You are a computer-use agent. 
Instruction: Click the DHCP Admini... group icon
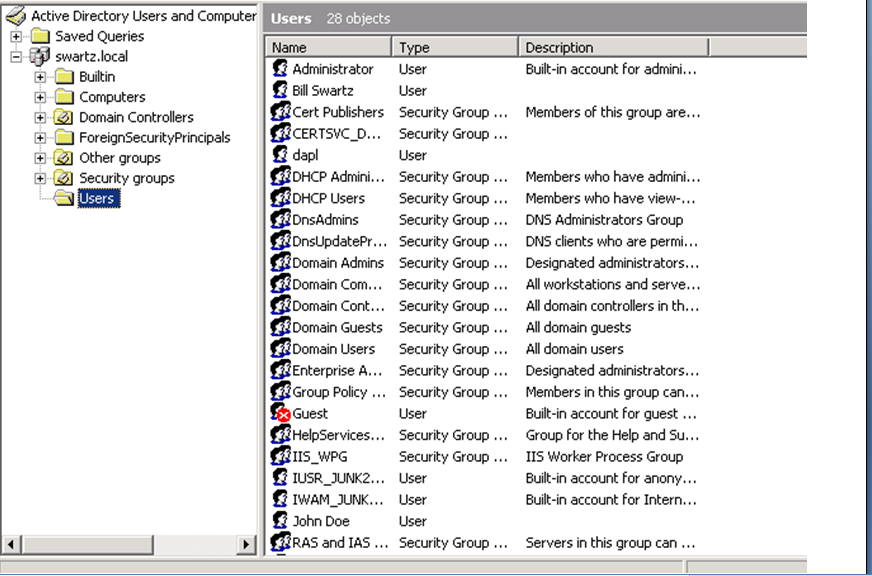280,176
